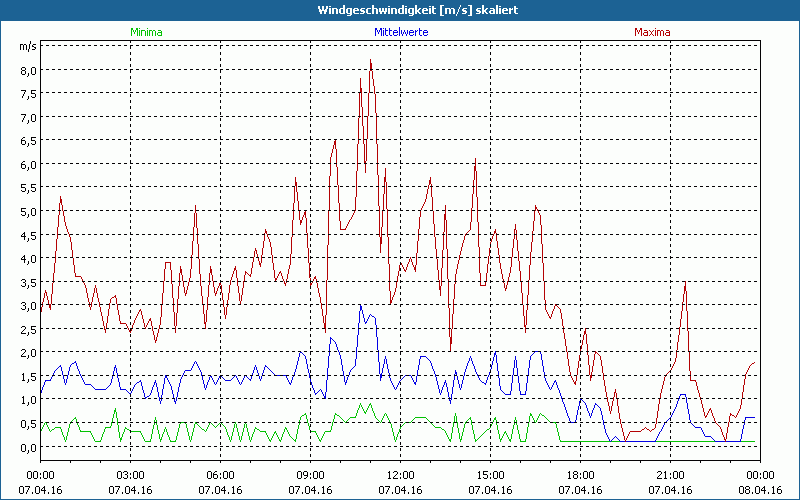Click the highest peak of red Maxima line
Viewport: 800px width, 500px height.
coord(370,60)
